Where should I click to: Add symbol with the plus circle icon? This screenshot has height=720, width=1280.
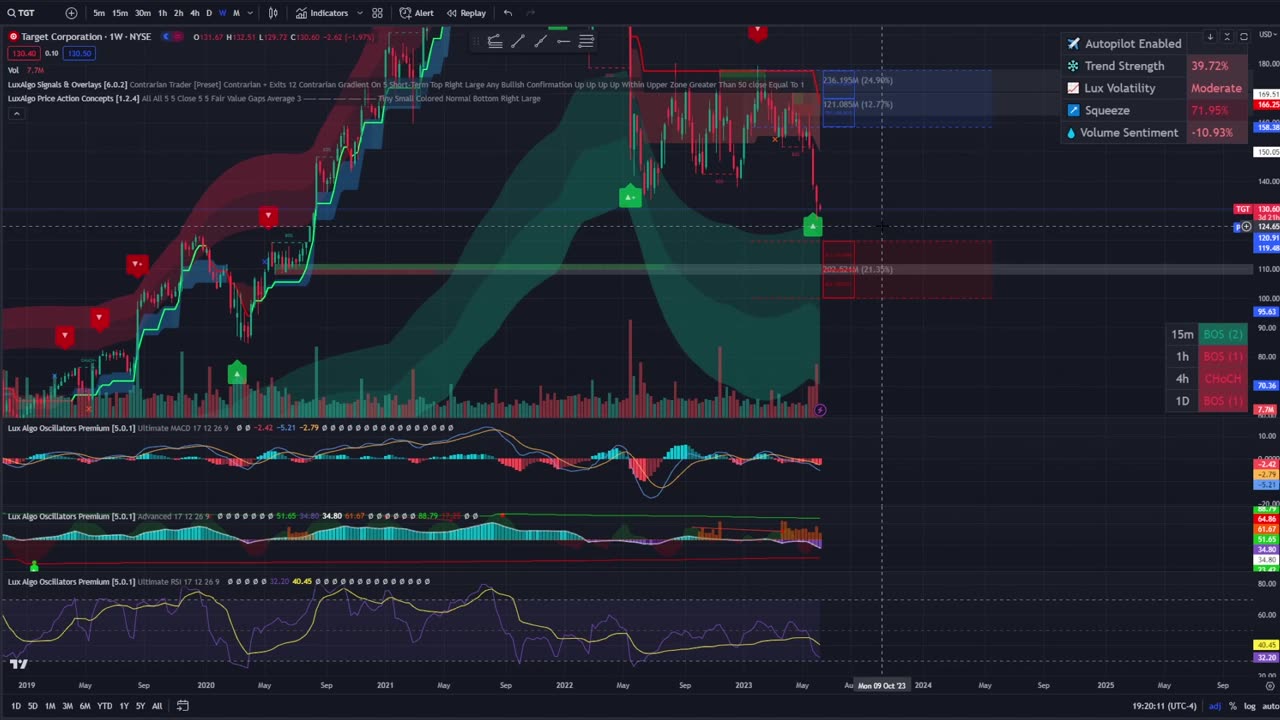click(71, 13)
